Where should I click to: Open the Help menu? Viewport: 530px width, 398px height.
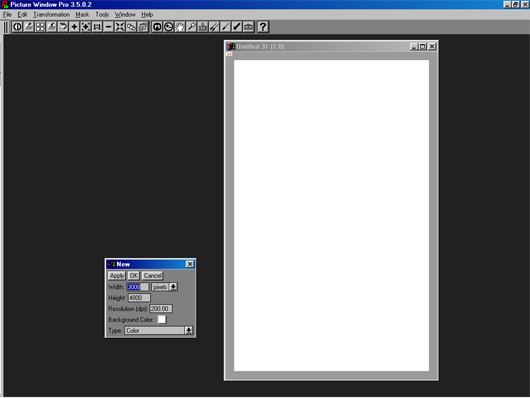tap(147, 15)
